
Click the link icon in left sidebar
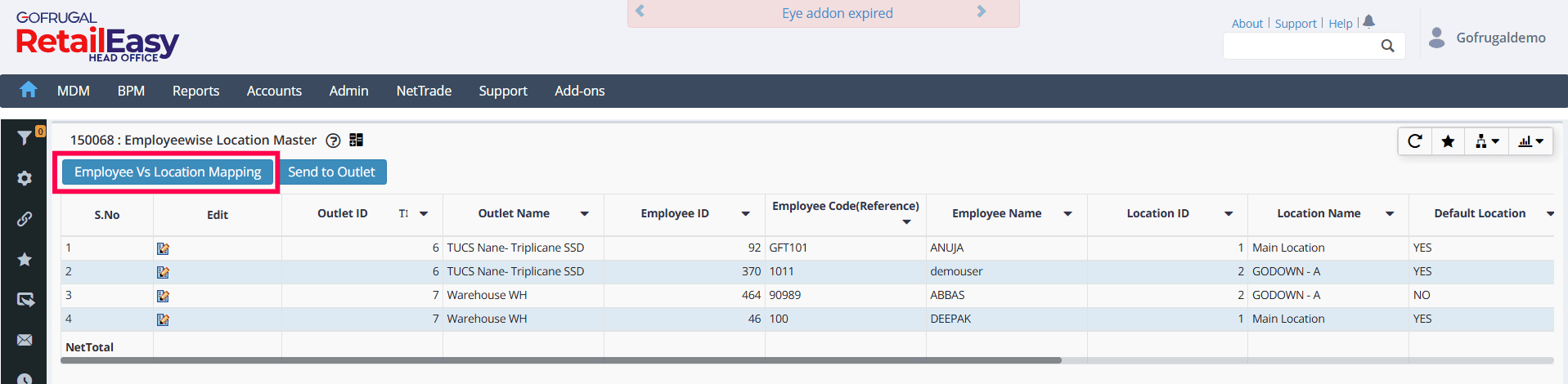(x=25, y=219)
